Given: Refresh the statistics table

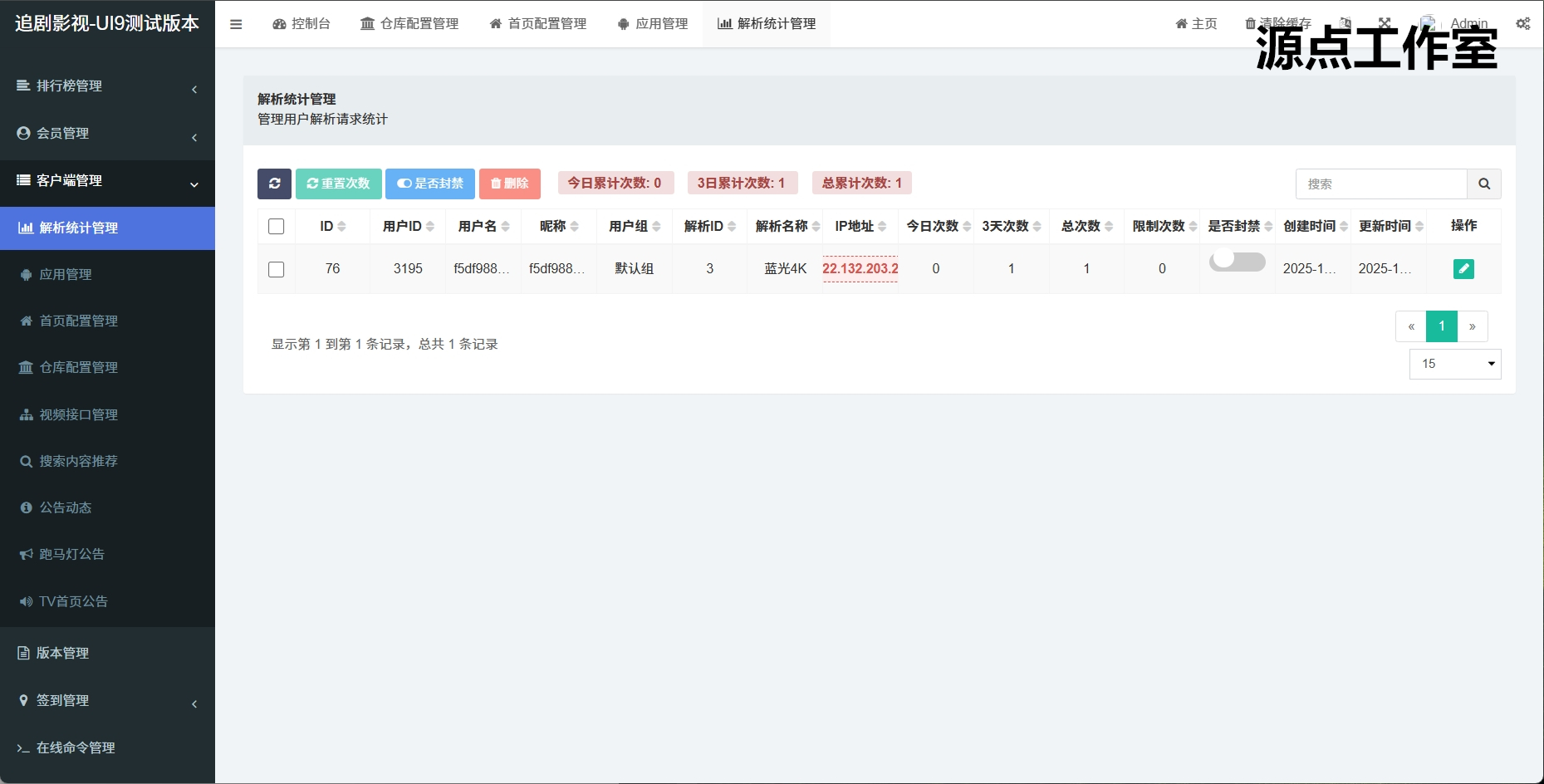Looking at the screenshot, I should coord(274,184).
